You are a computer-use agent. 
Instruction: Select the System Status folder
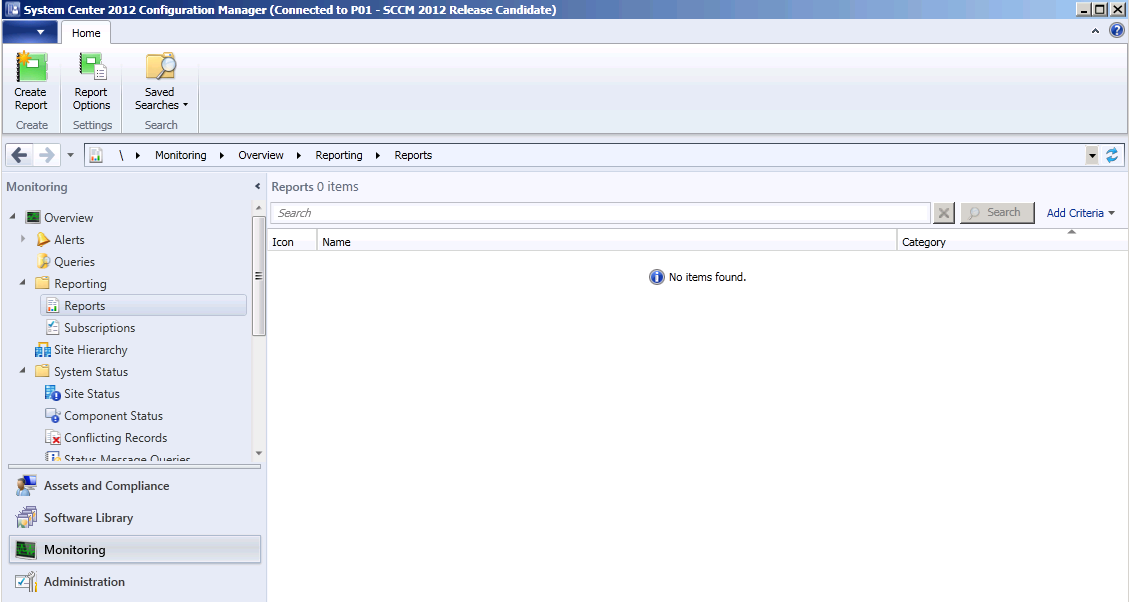[91, 372]
